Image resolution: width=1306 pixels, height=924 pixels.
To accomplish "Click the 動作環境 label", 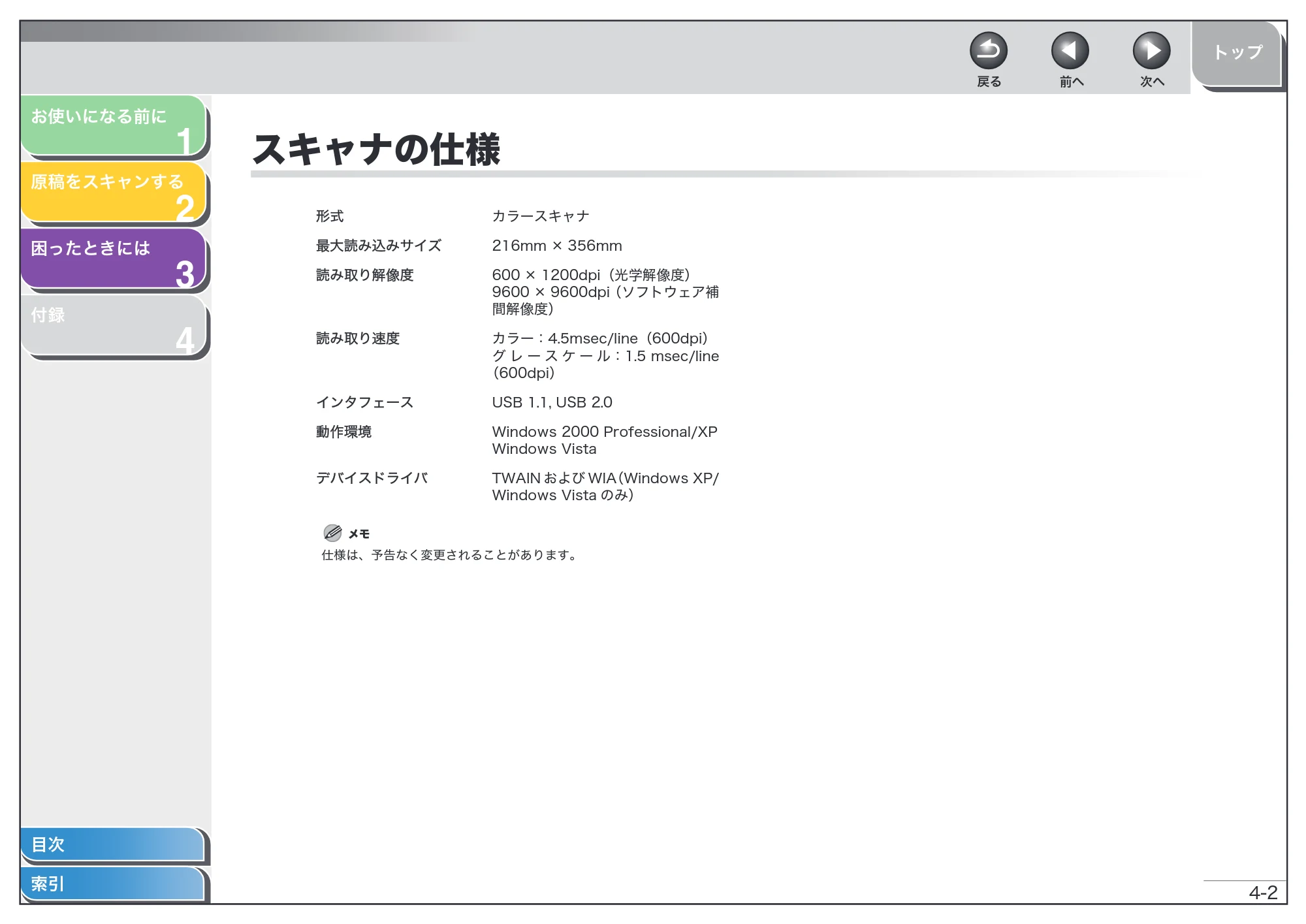I will (344, 432).
